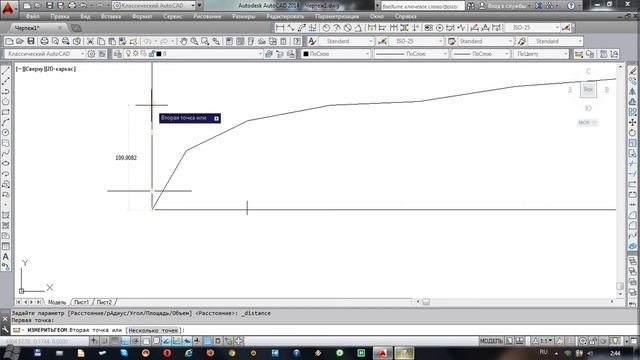Screen dimensions: 640x360
Task: Click the Вход в службы sign-in button
Action: (503, 6)
